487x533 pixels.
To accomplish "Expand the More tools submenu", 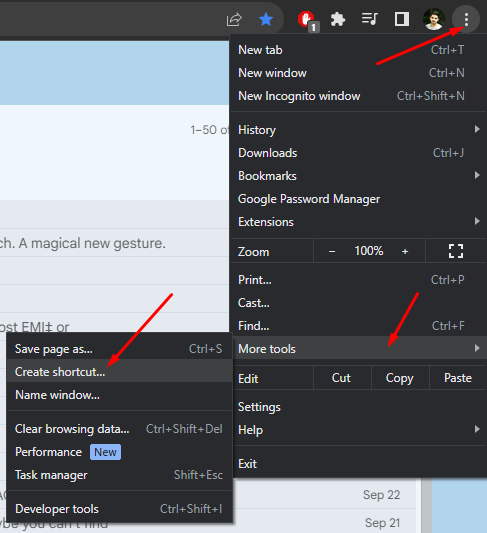I will click(359, 349).
